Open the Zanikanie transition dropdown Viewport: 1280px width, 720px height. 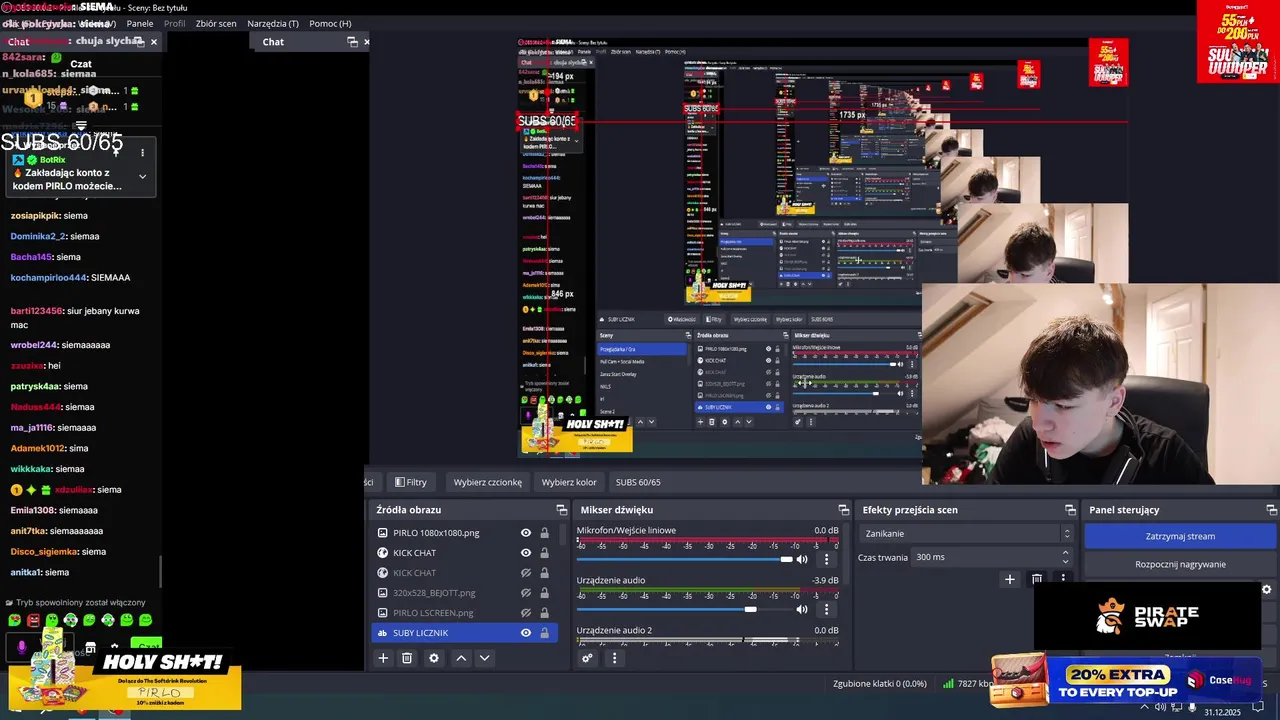[966, 534]
